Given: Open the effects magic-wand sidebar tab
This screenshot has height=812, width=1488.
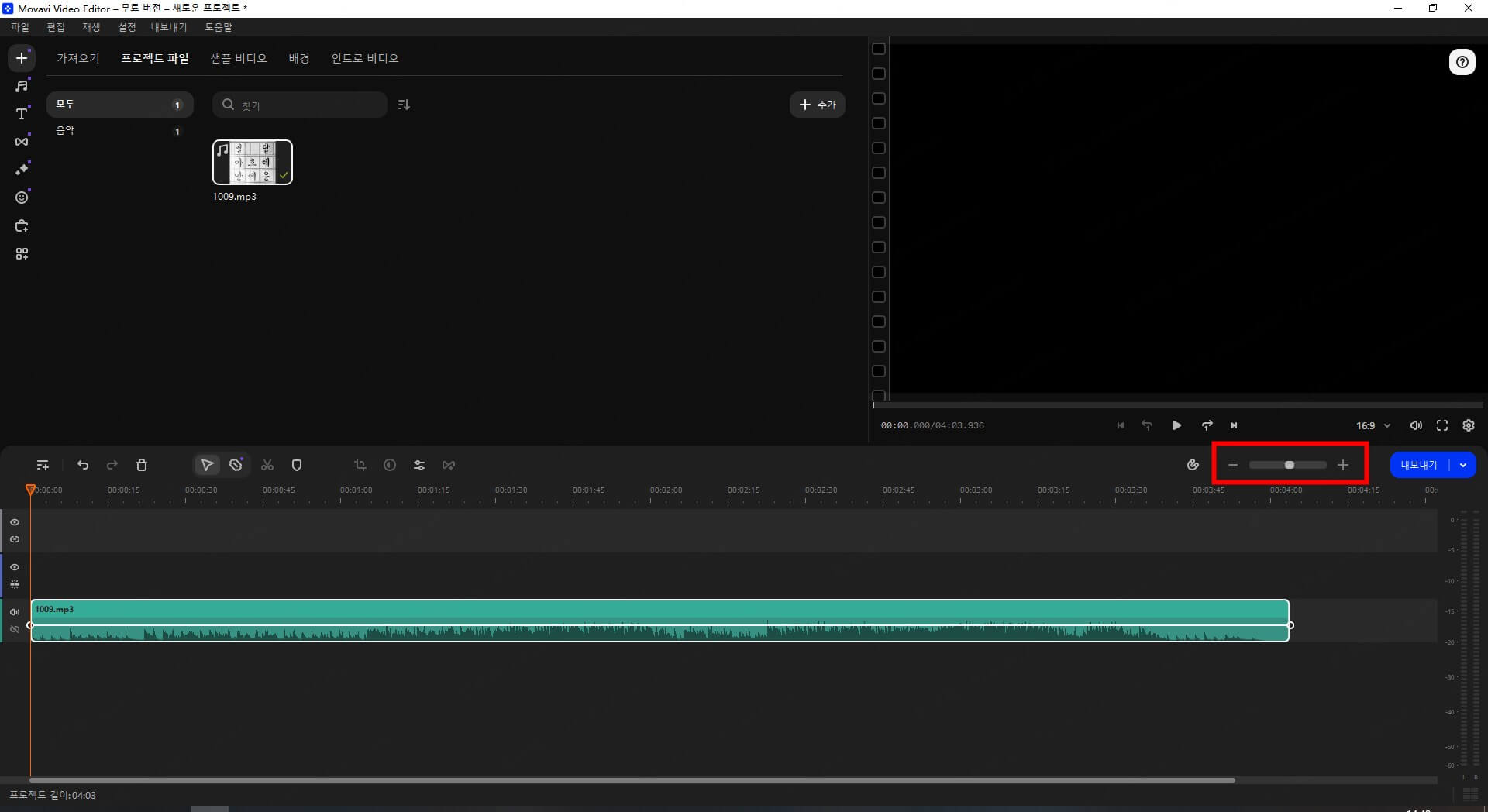Looking at the screenshot, I should click(22, 169).
